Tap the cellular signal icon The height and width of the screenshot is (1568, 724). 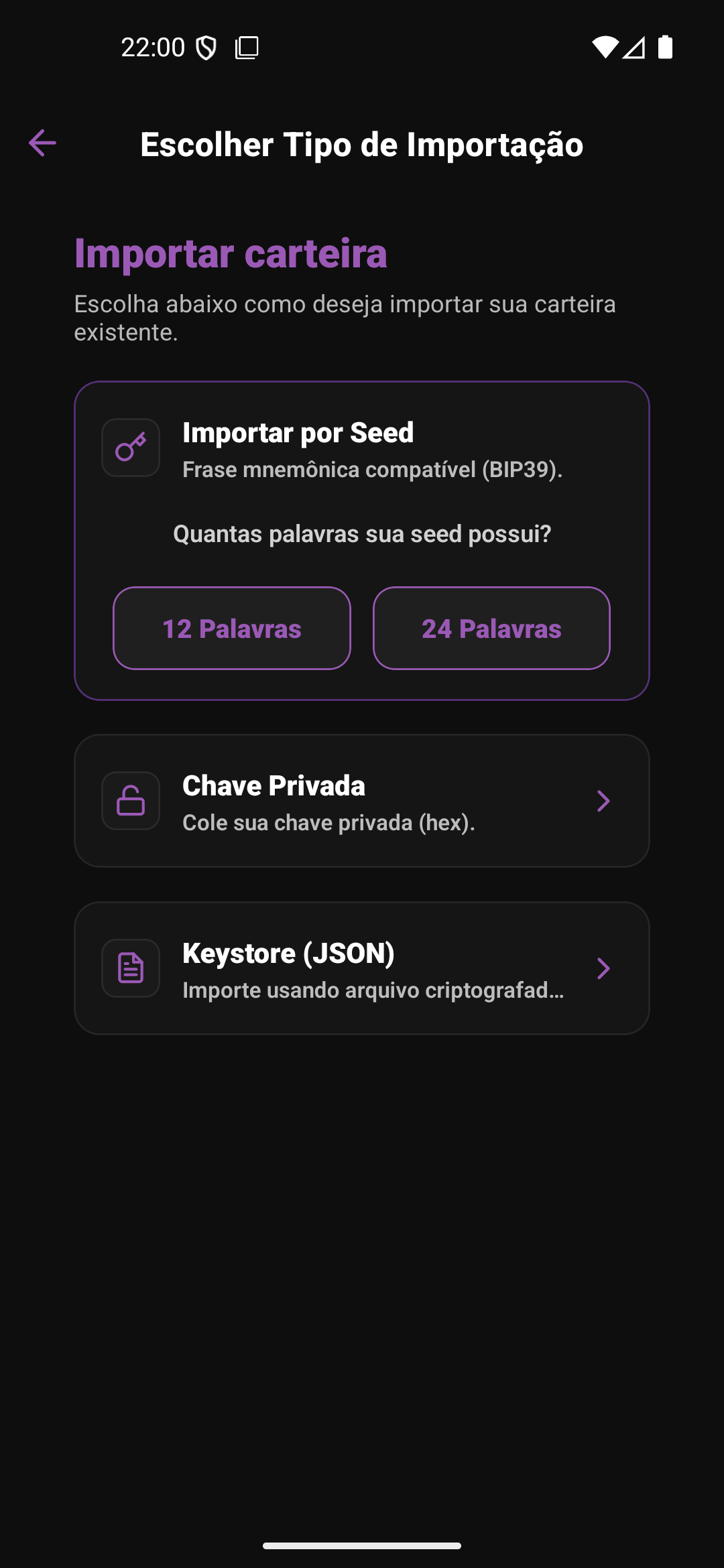(x=633, y=48)
